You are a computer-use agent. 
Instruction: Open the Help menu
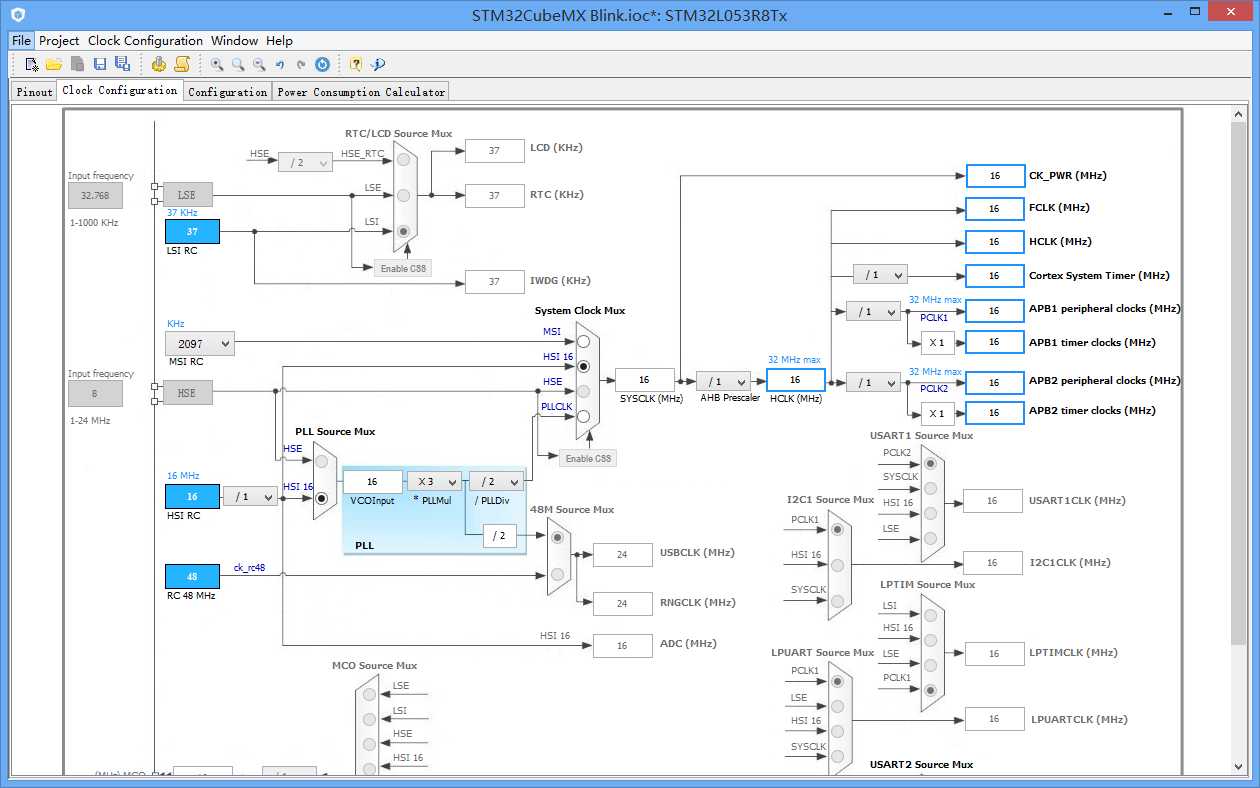coord(279,41)
